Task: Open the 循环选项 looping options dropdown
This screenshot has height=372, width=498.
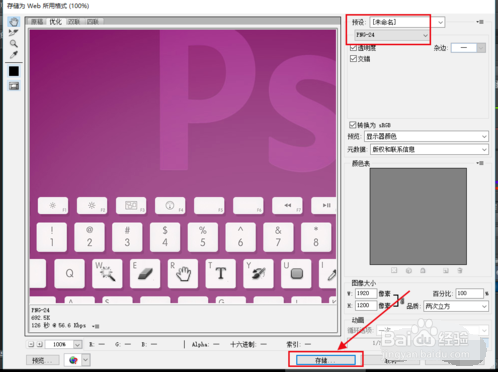Action: pyautogui.click(x=432, y=330)
